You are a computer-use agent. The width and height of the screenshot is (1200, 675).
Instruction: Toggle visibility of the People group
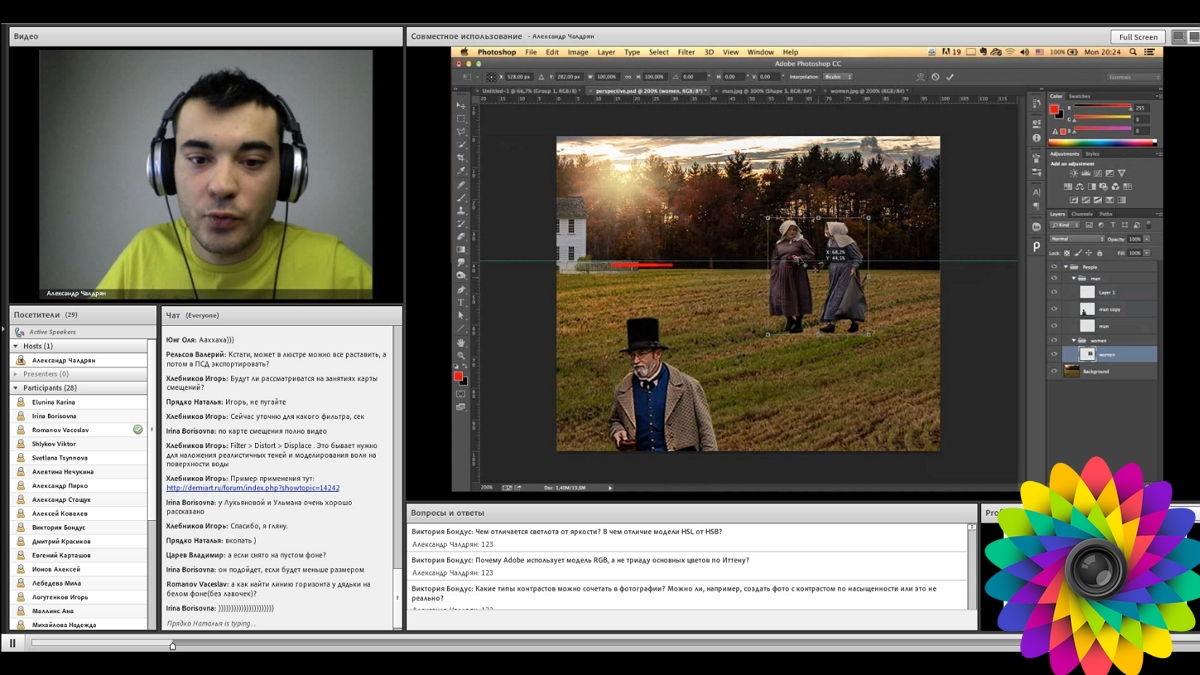[1054, 267]
